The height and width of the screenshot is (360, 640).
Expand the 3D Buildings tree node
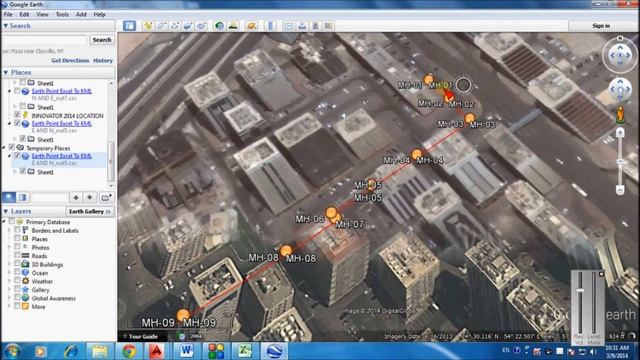10,264
